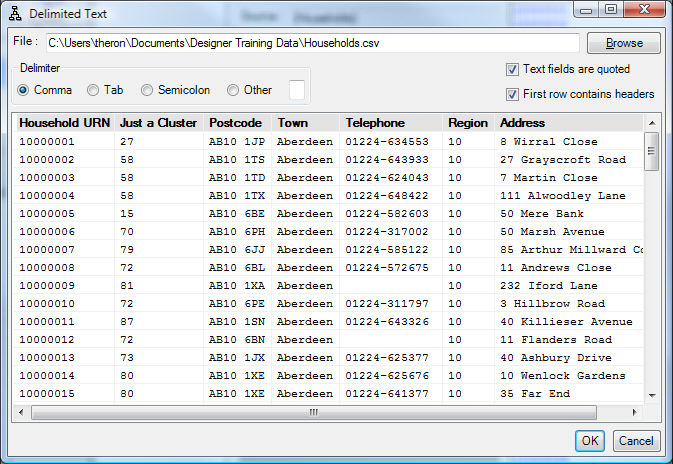This screenshot has width=673, height=464.
Task: Select cell 10000005 in Household URN
Action: tap(47, 214)
